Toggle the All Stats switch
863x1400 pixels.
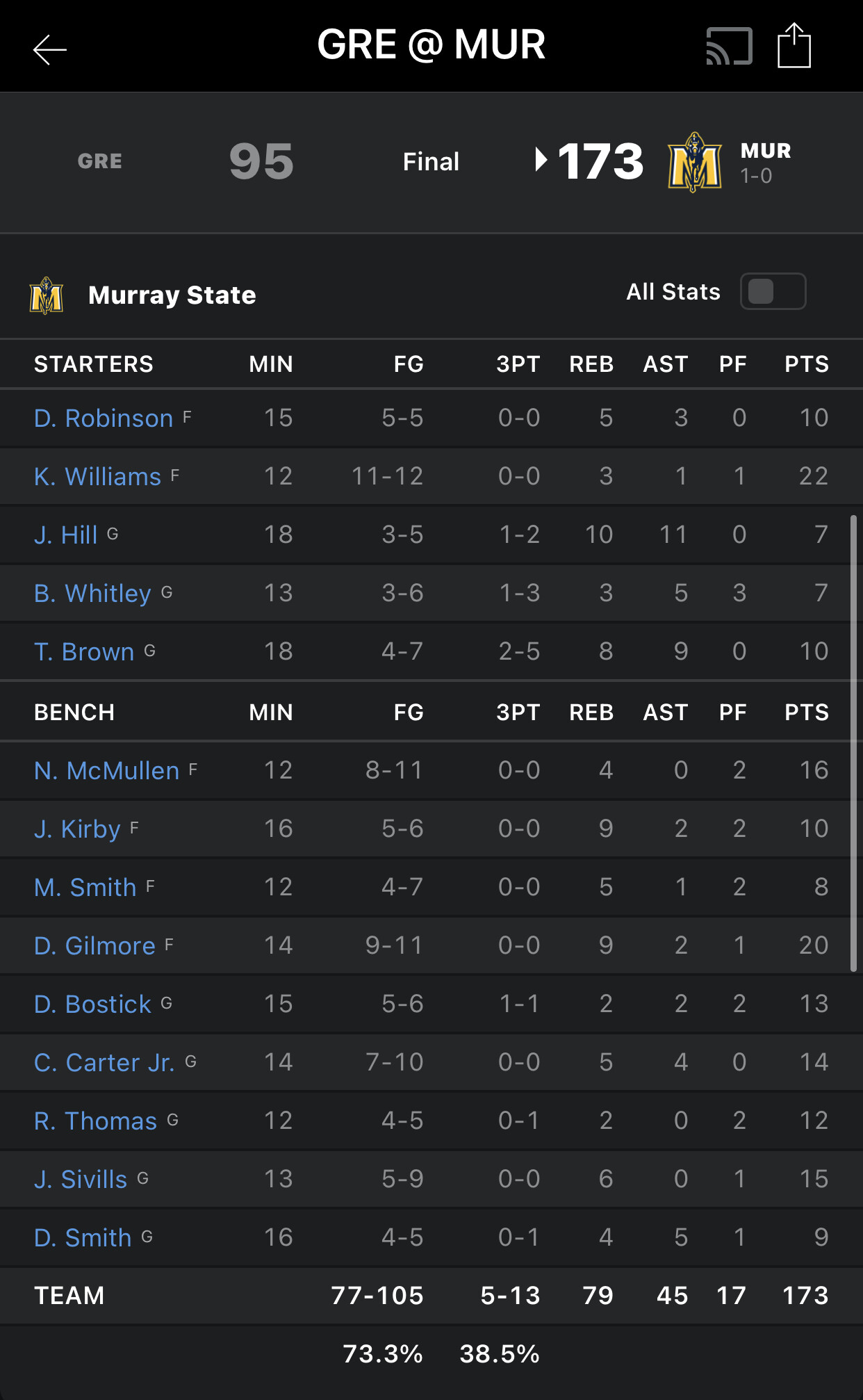[773, 291]
